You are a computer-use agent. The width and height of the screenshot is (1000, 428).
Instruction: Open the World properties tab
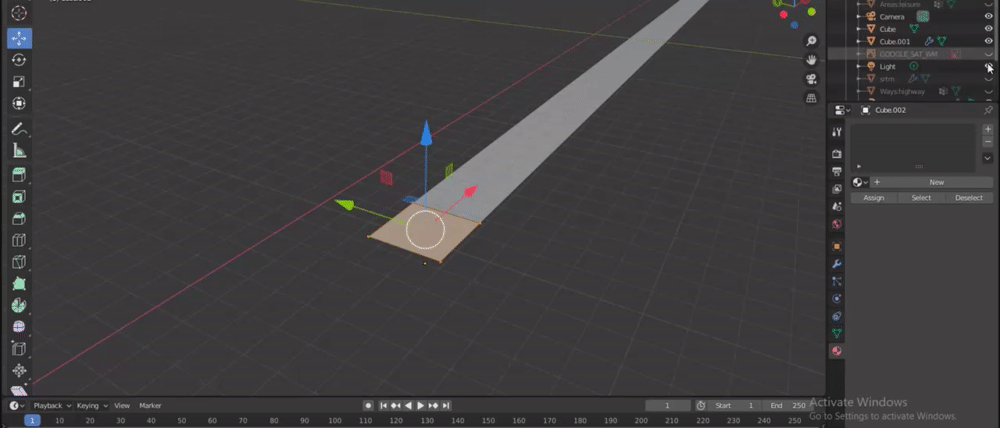click(x=837, y=224)
